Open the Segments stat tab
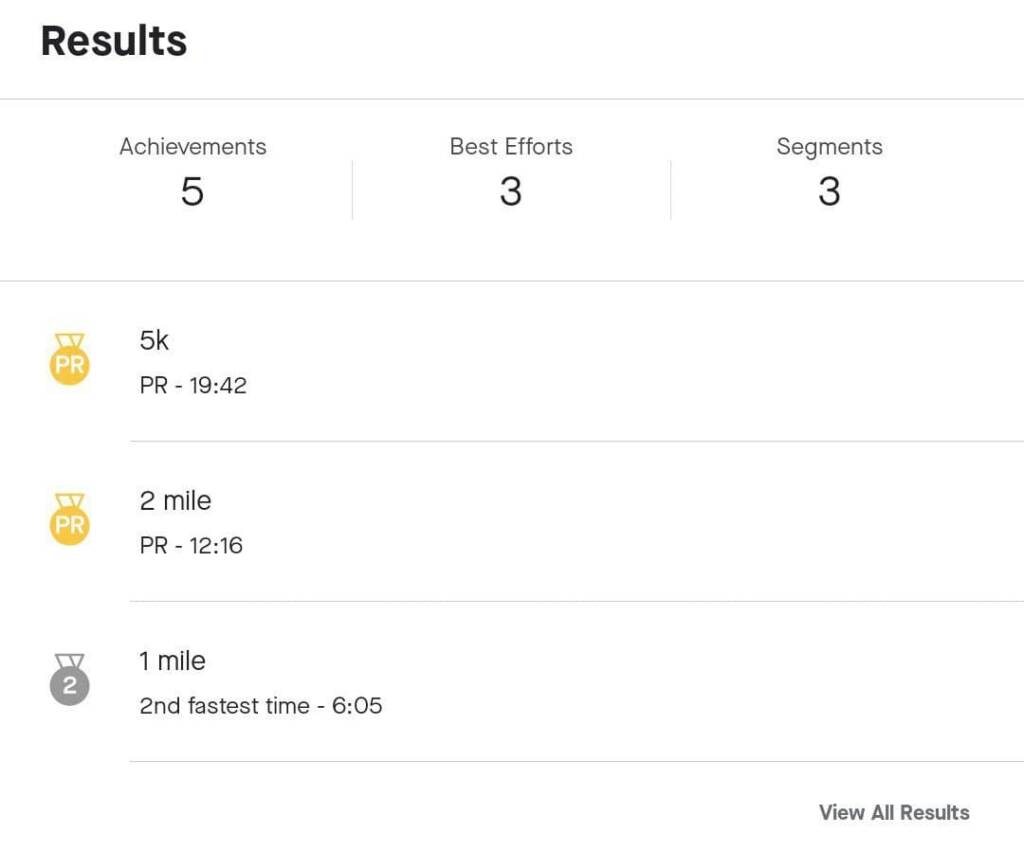The height and width of the screenshot is (852, 1024). pyautogui.click(x=829, y=147)
